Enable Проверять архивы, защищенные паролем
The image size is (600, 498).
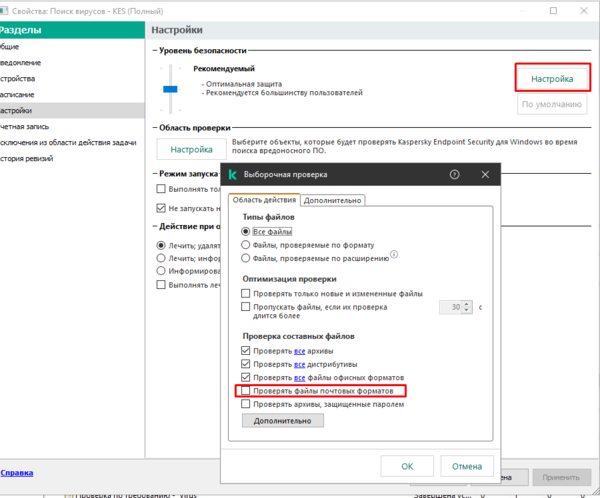[246, 404]
